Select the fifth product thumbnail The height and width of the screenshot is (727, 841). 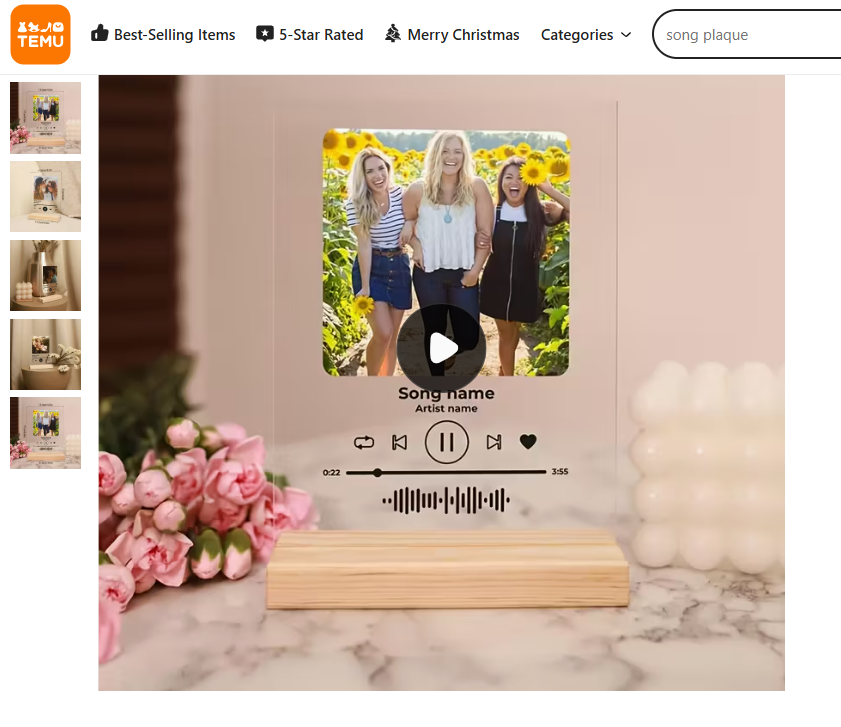point(46,432)
